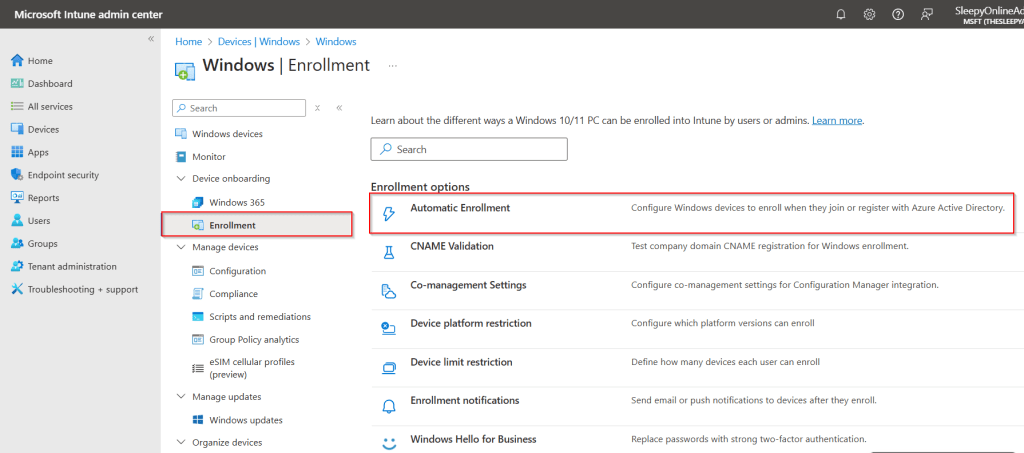This screenshot has height=453, width=1024.
Task: Expand the Organize devices section
Action: (x=180, y=442)
